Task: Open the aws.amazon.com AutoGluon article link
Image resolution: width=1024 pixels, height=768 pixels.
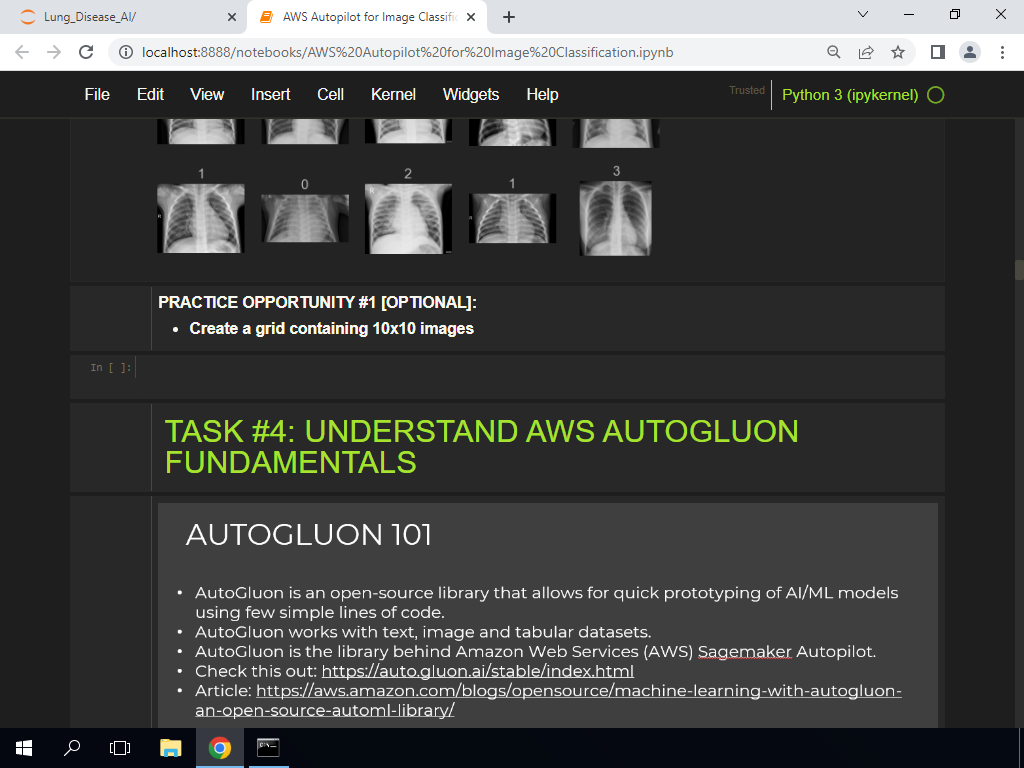Action: [549, 700]
